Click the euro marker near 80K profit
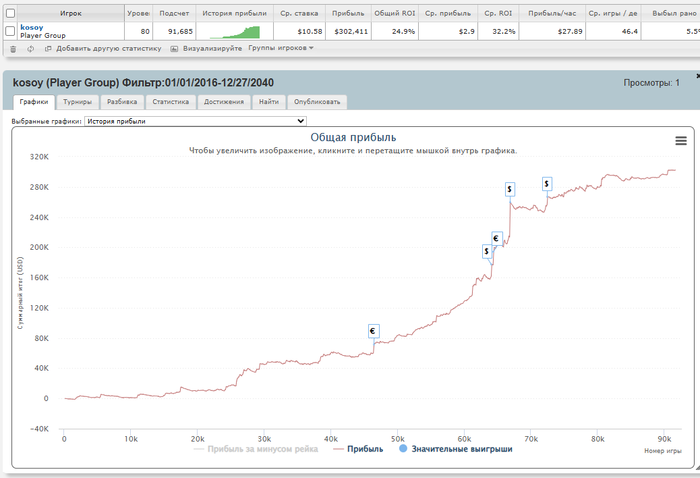The width and height of the screenshot is (700, 478). [x=374, y=331]
